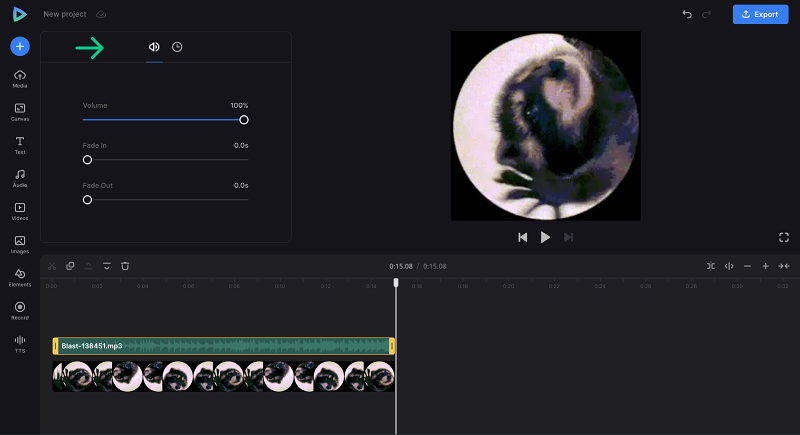
Task: Export the project
Action: (760, 14)
